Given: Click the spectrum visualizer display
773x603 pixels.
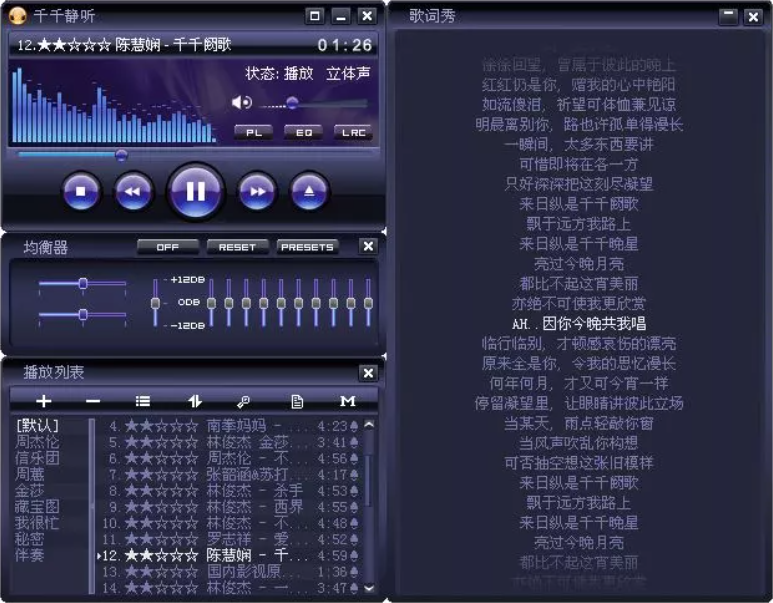Looking at the screenshot, I should tap(114, 104).
